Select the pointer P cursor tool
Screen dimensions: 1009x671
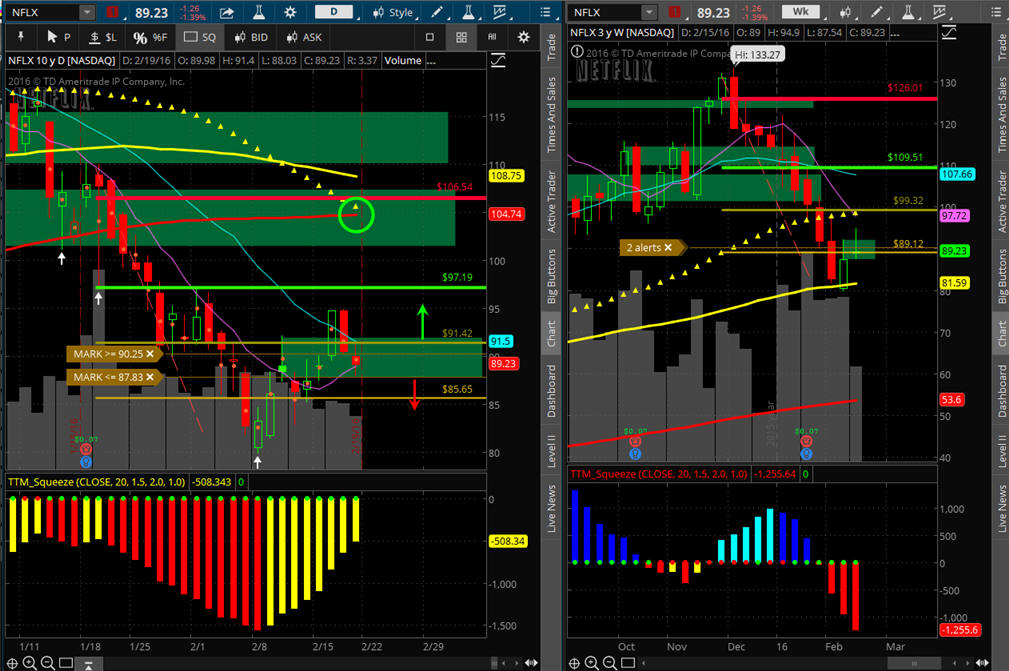[59, 37]
